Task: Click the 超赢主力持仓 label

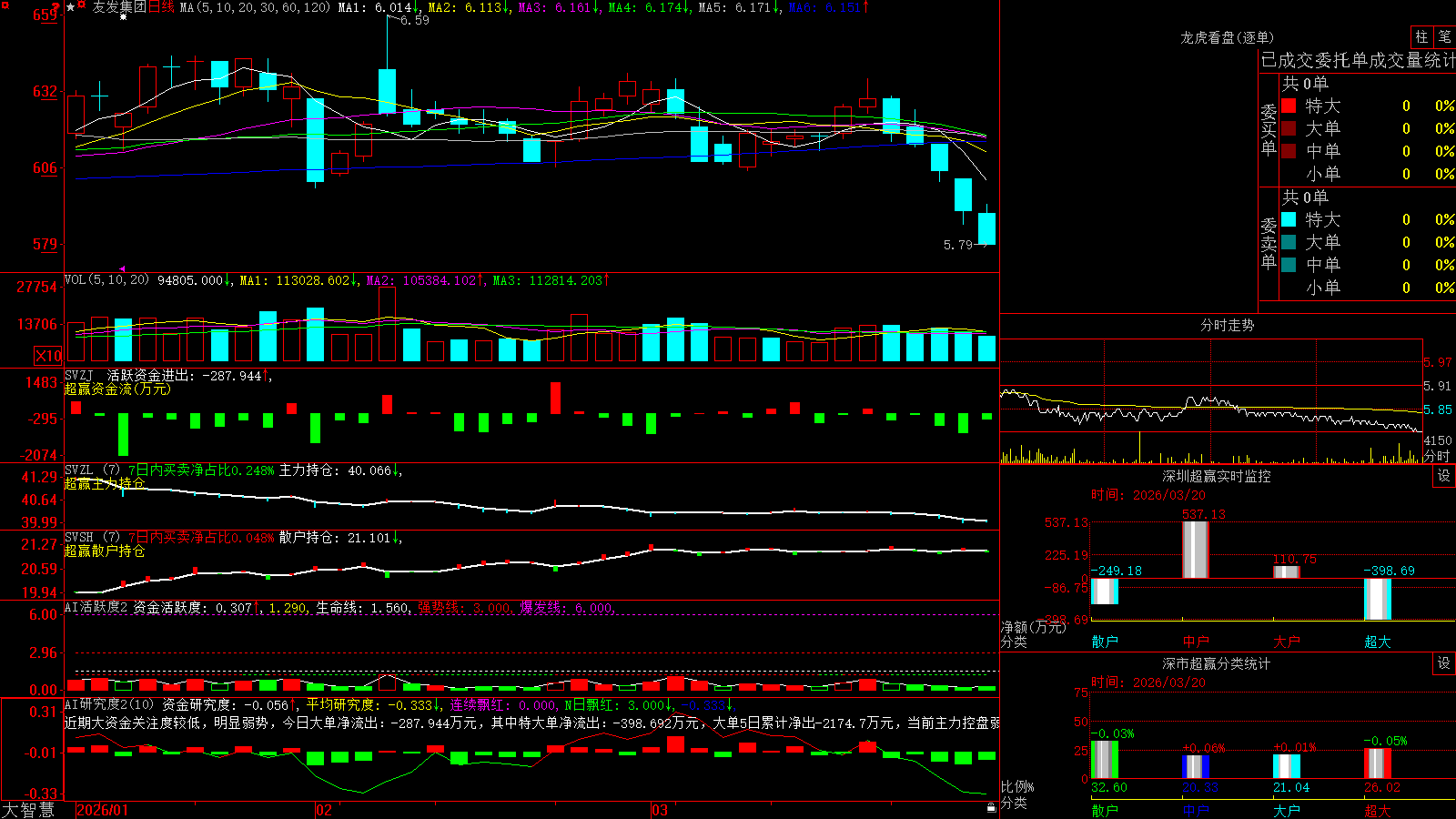Action: pos(105,483)
